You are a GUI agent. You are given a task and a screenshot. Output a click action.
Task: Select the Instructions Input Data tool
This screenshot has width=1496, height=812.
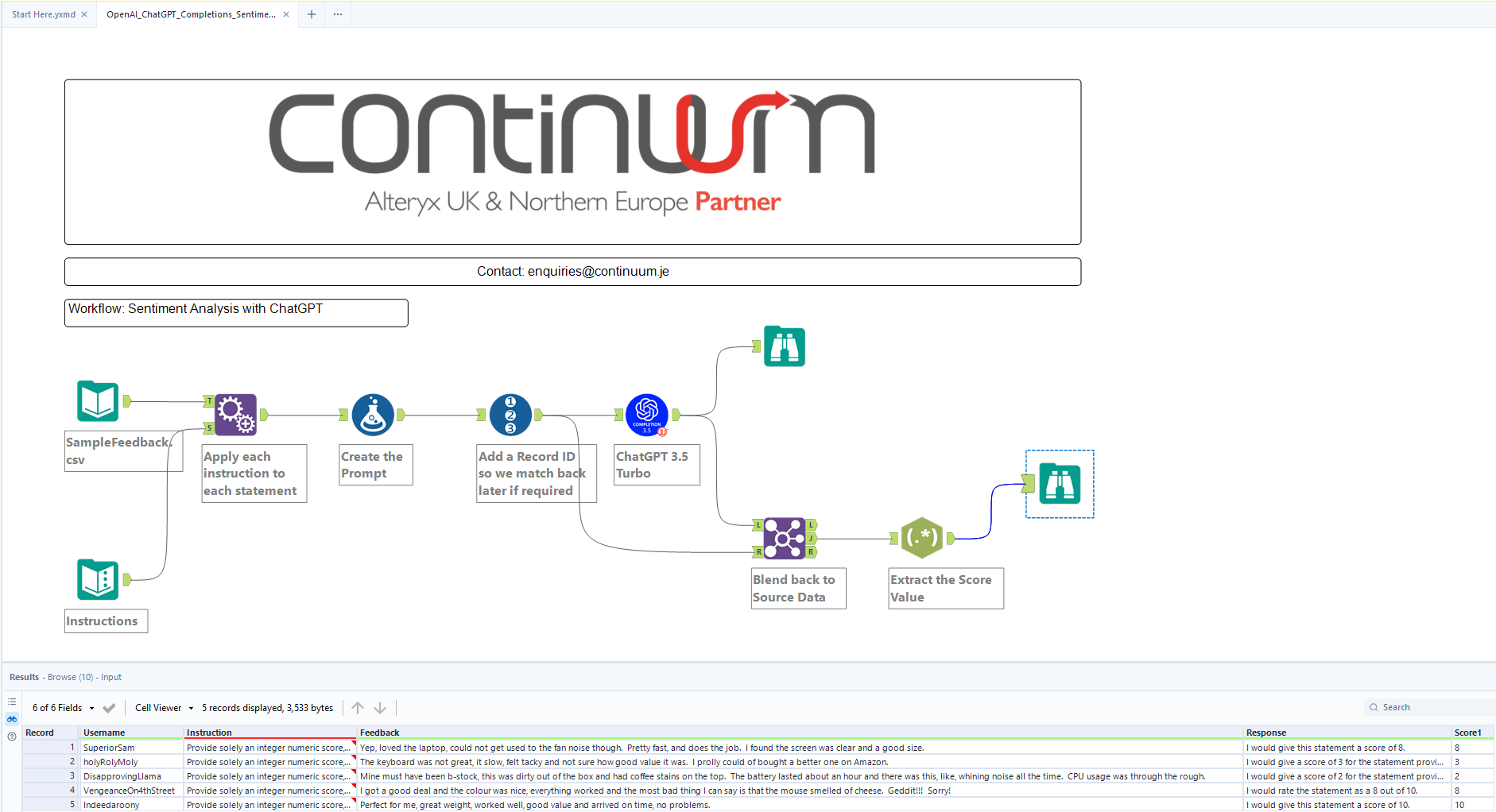pos(97,580)
